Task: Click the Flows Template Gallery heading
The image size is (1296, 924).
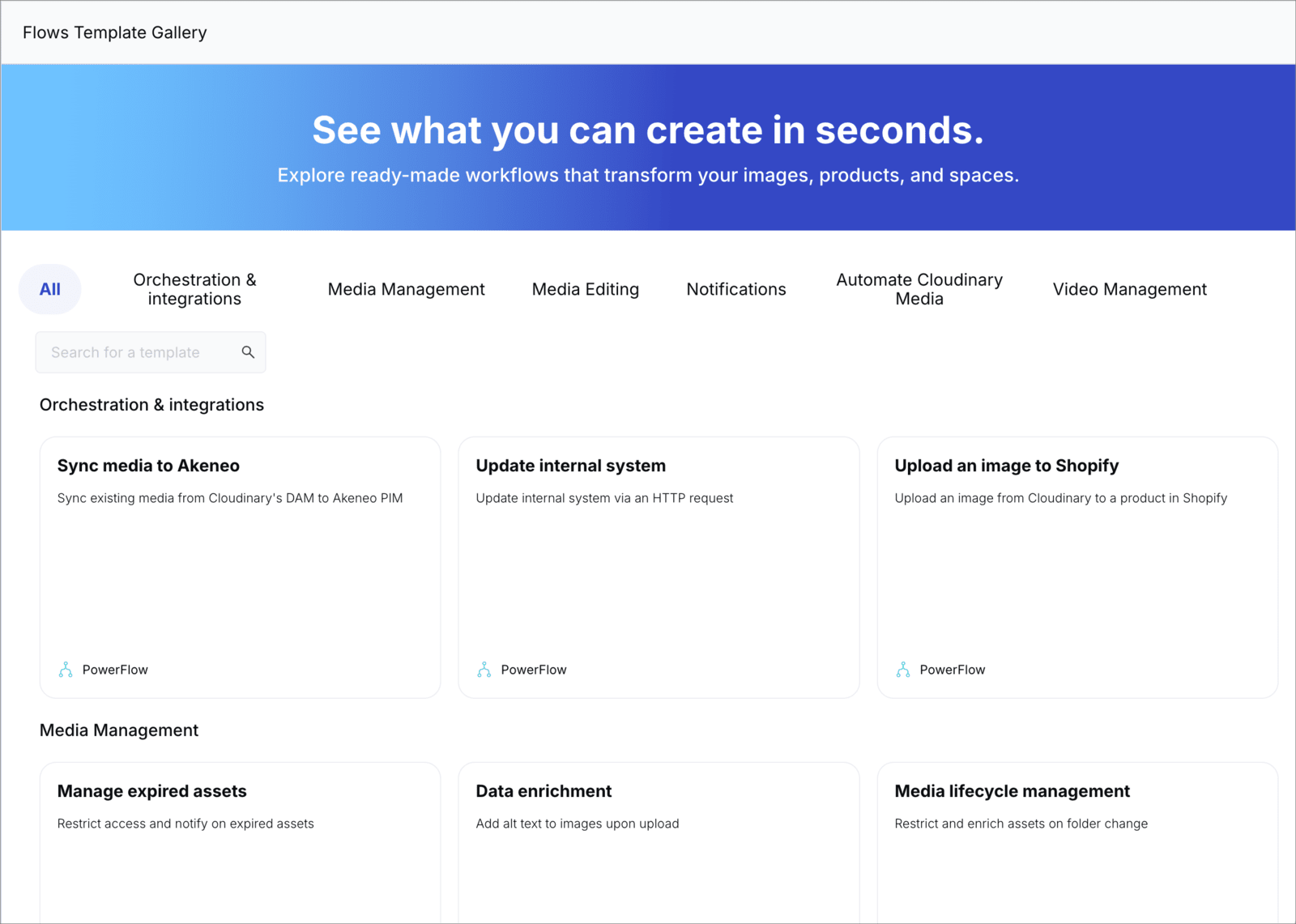Action: pyautogui.click(x=114, y=32)
